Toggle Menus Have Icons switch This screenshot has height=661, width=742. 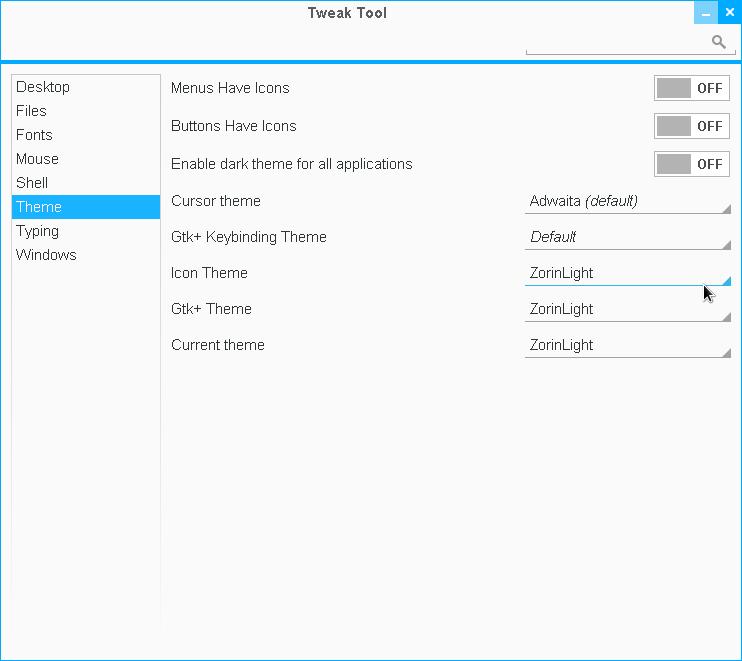692,88
